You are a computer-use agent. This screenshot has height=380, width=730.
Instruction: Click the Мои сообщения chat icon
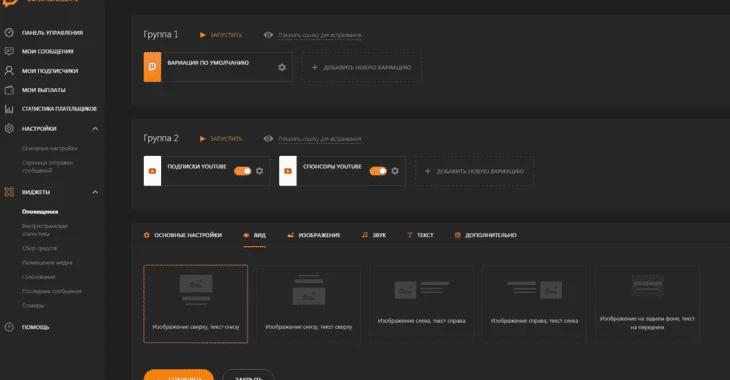click(9, 51)
